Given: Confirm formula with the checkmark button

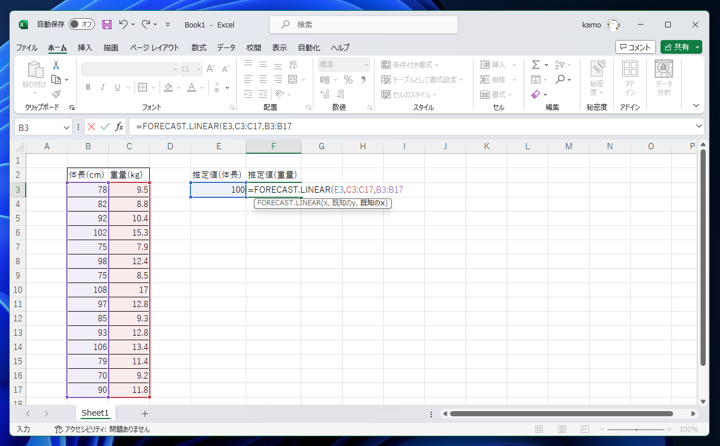Looking at the screenshot, I should (105, 127).
